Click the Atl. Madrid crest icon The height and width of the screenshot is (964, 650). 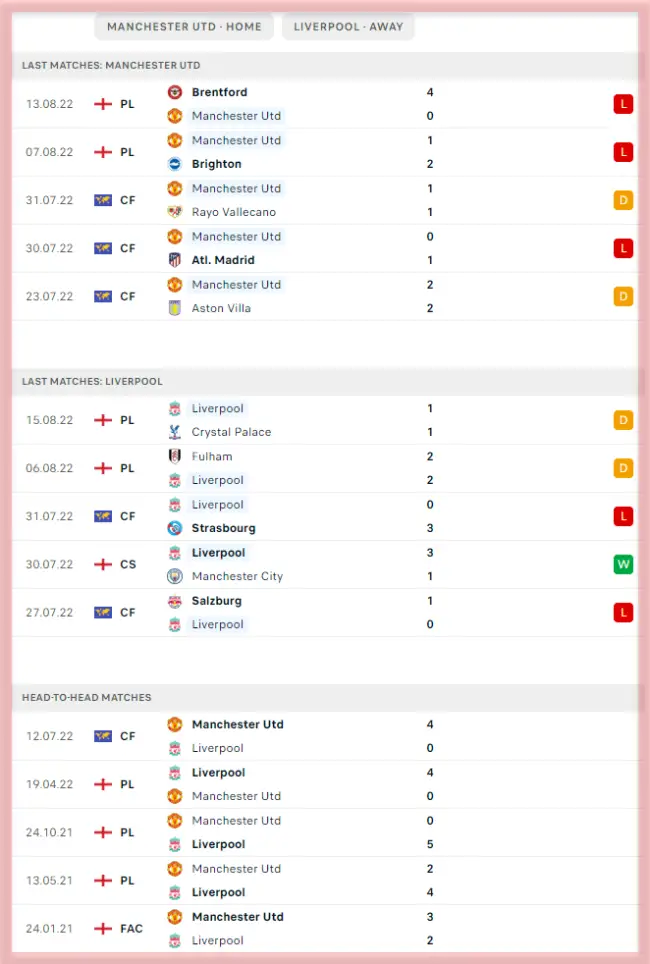pyautogui.click(x=175, y=260)
